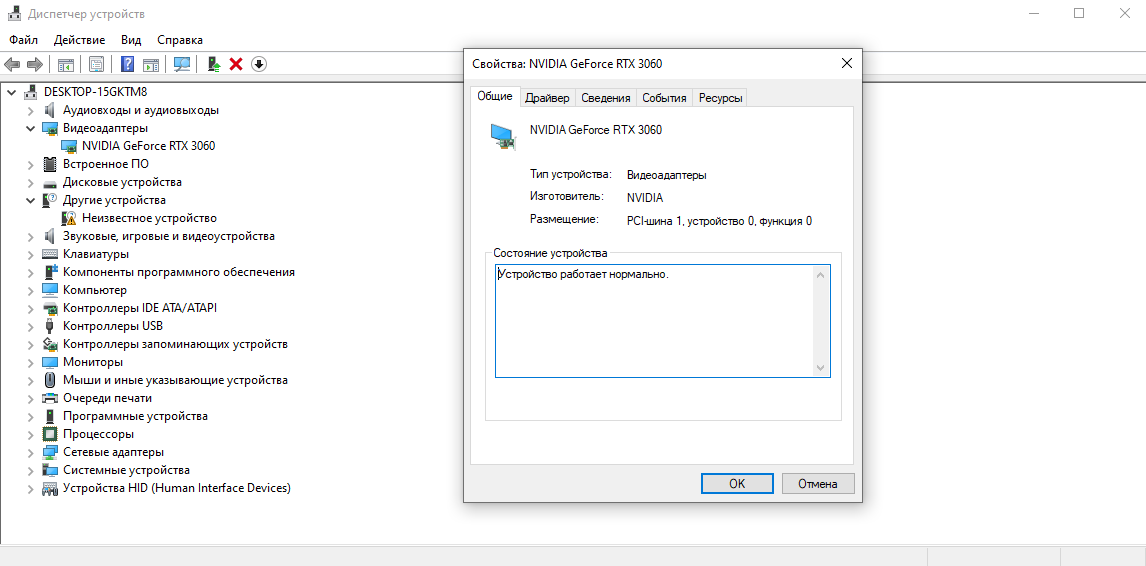Open the Файл menu
The width and height of the screenshot is (1146, 566).
tap(23, 39)
